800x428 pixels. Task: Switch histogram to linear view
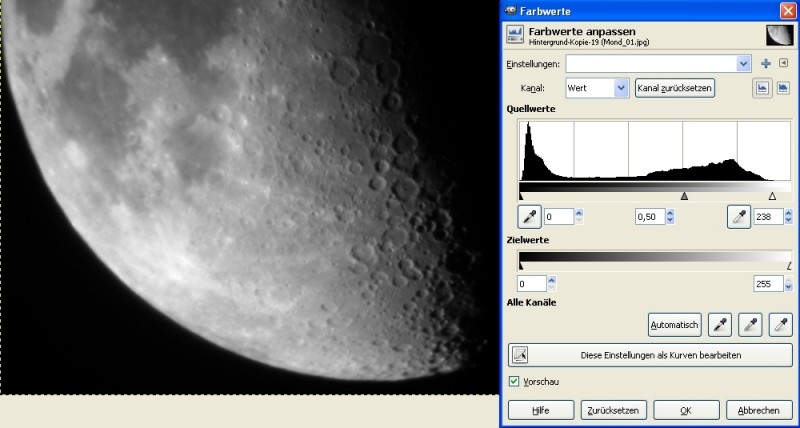tap(762, 88)
